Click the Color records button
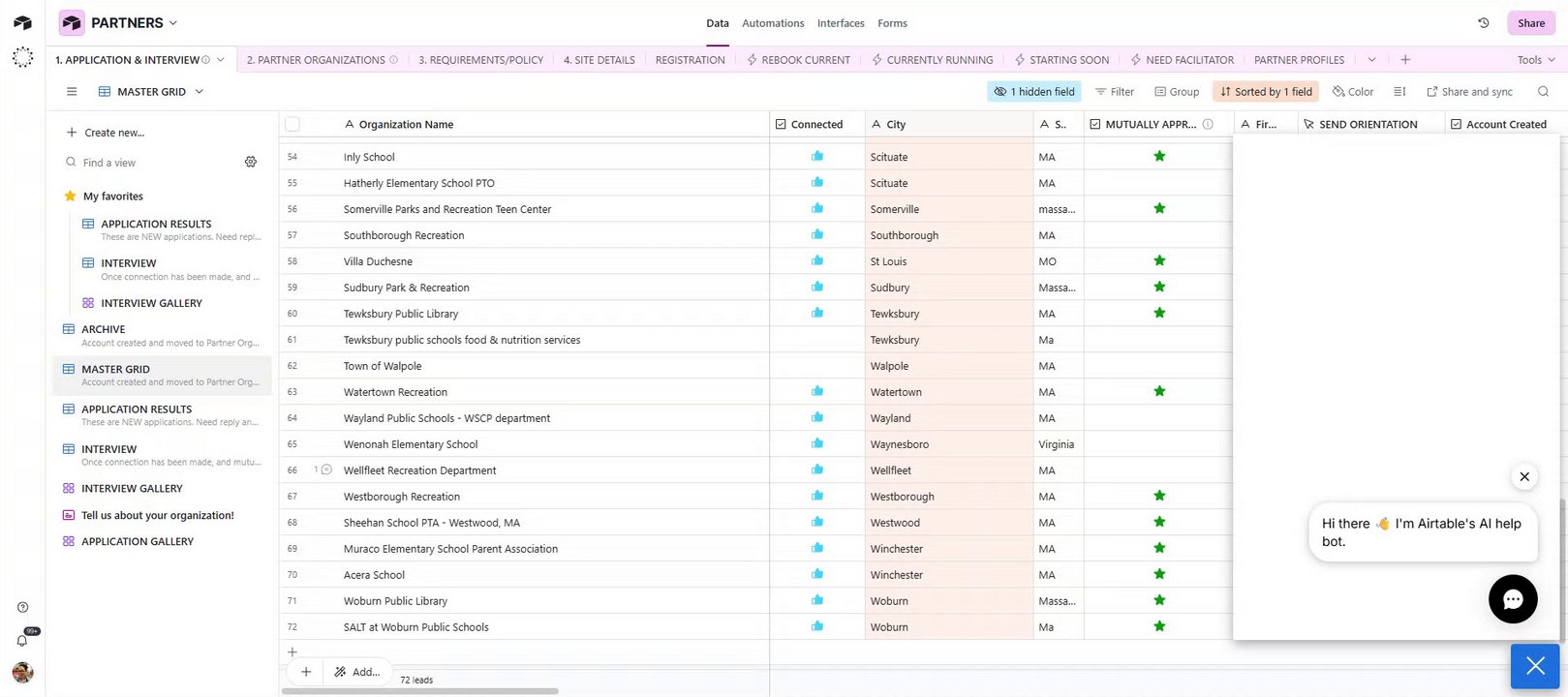The height and width of the screenshot is (697, 1568). [x=1353, y=92]
